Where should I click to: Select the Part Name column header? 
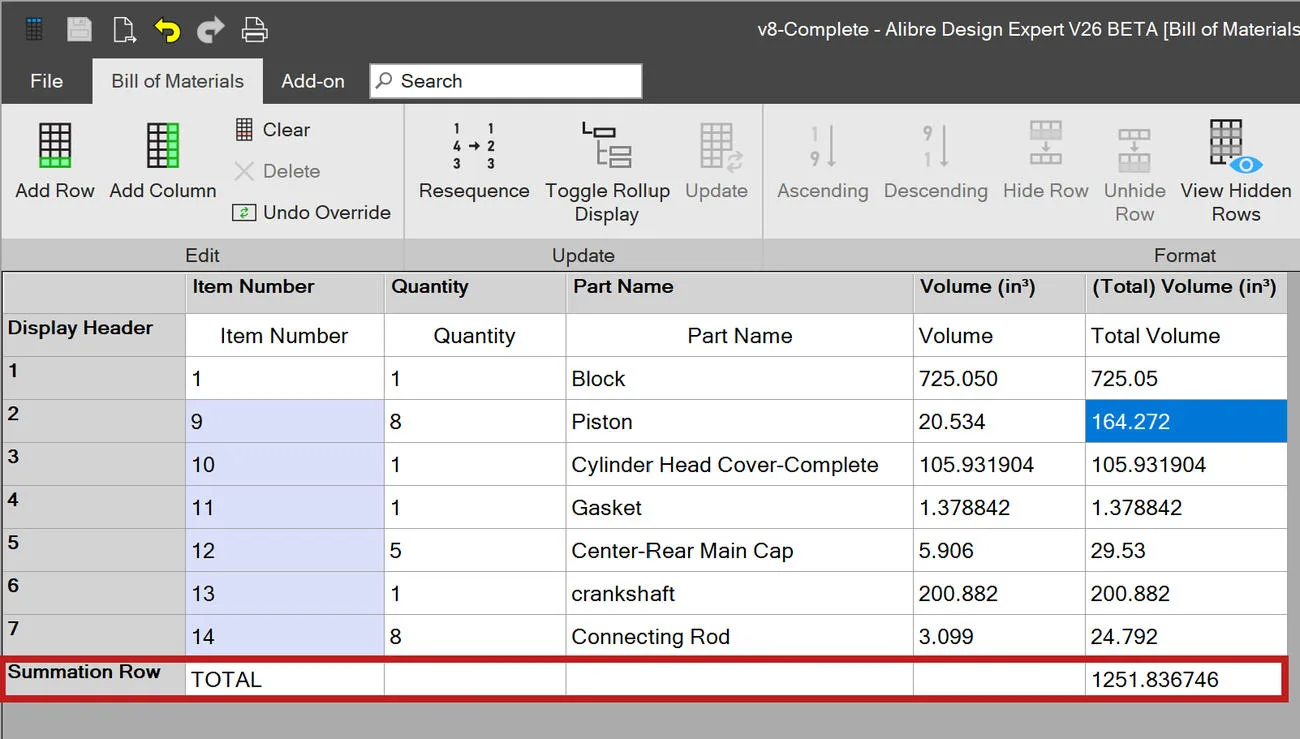pyautogui.click(x=740, y=292)
